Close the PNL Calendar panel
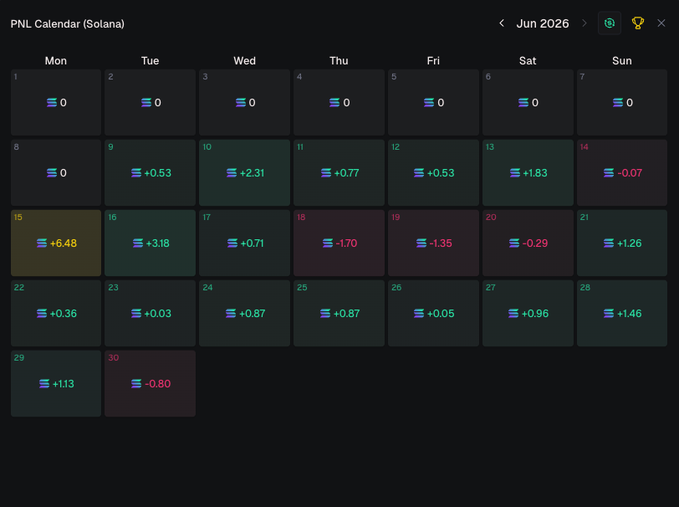 (x=661, y=23)
